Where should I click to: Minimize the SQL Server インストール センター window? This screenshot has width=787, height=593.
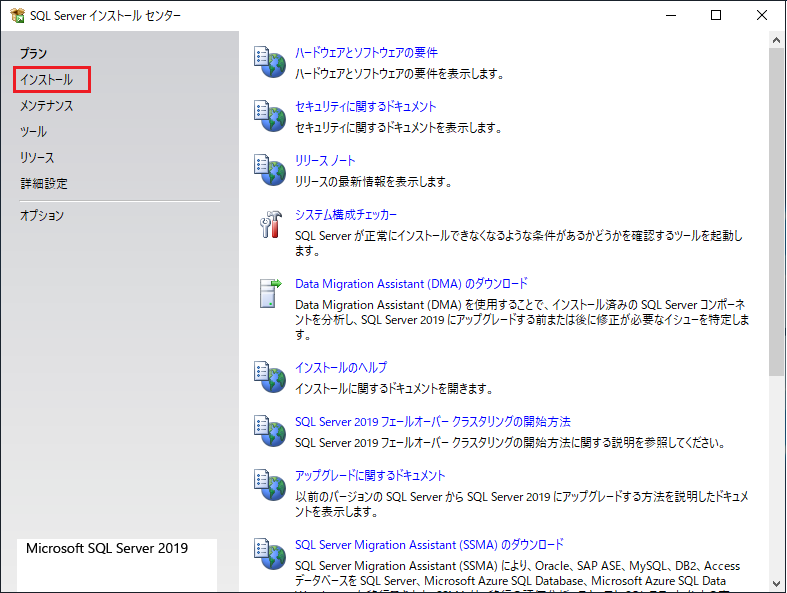(671, 16)
